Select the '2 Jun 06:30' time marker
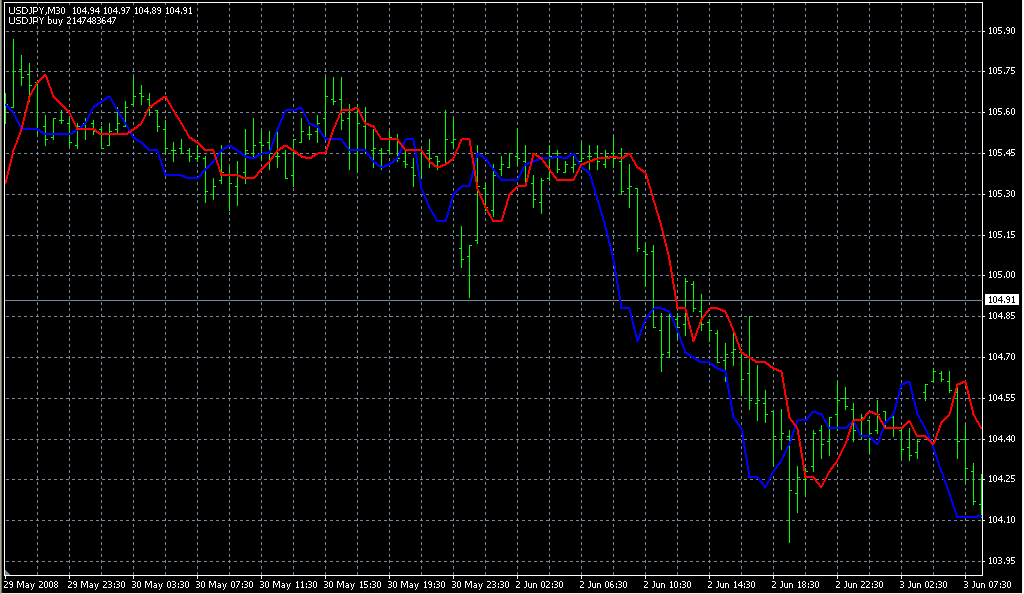Image resolution: width=1024 pixels, height=594 pixels. (x=612, y=584)
